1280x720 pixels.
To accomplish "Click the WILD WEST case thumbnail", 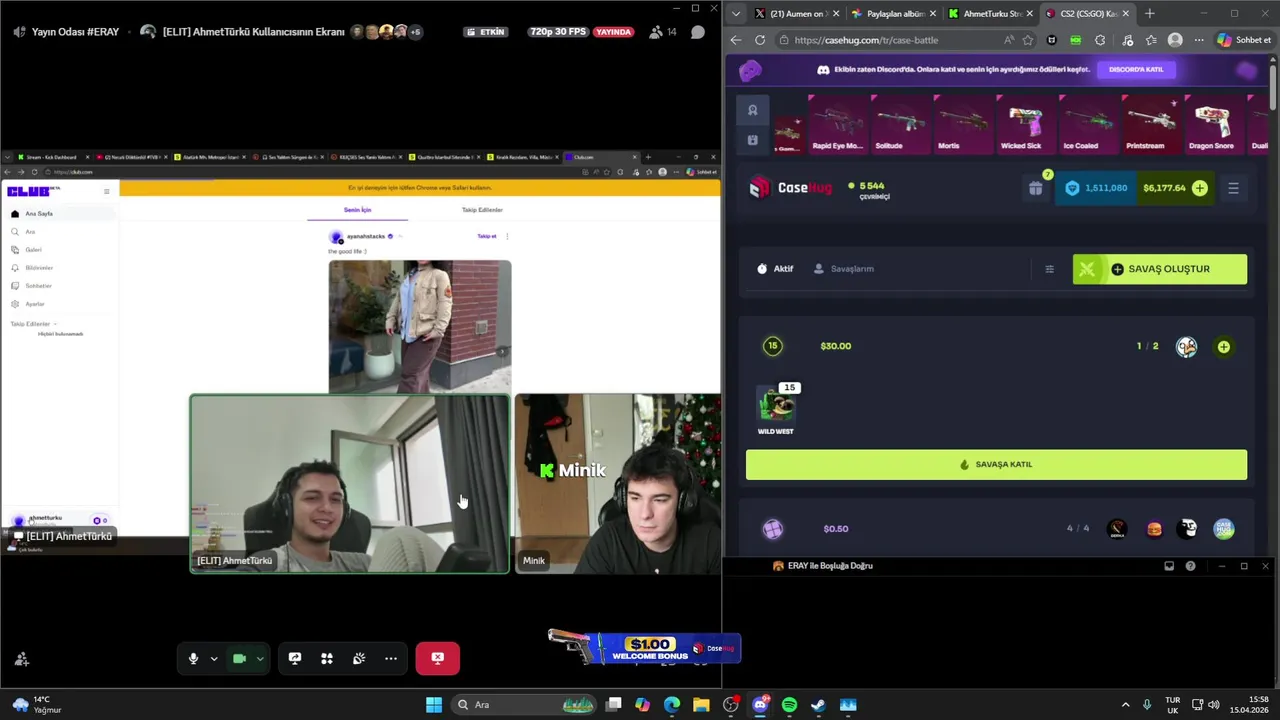I will click(x=776, y=405).
